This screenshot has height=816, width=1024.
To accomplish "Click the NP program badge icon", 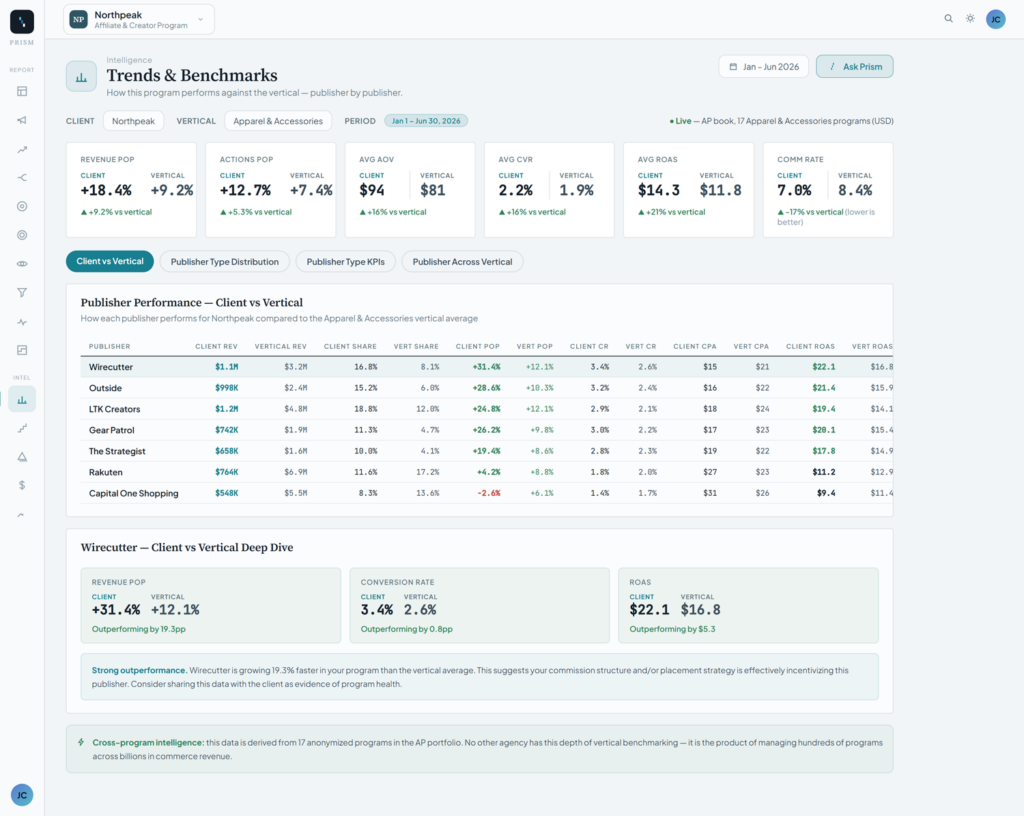I will pos(78,20).
